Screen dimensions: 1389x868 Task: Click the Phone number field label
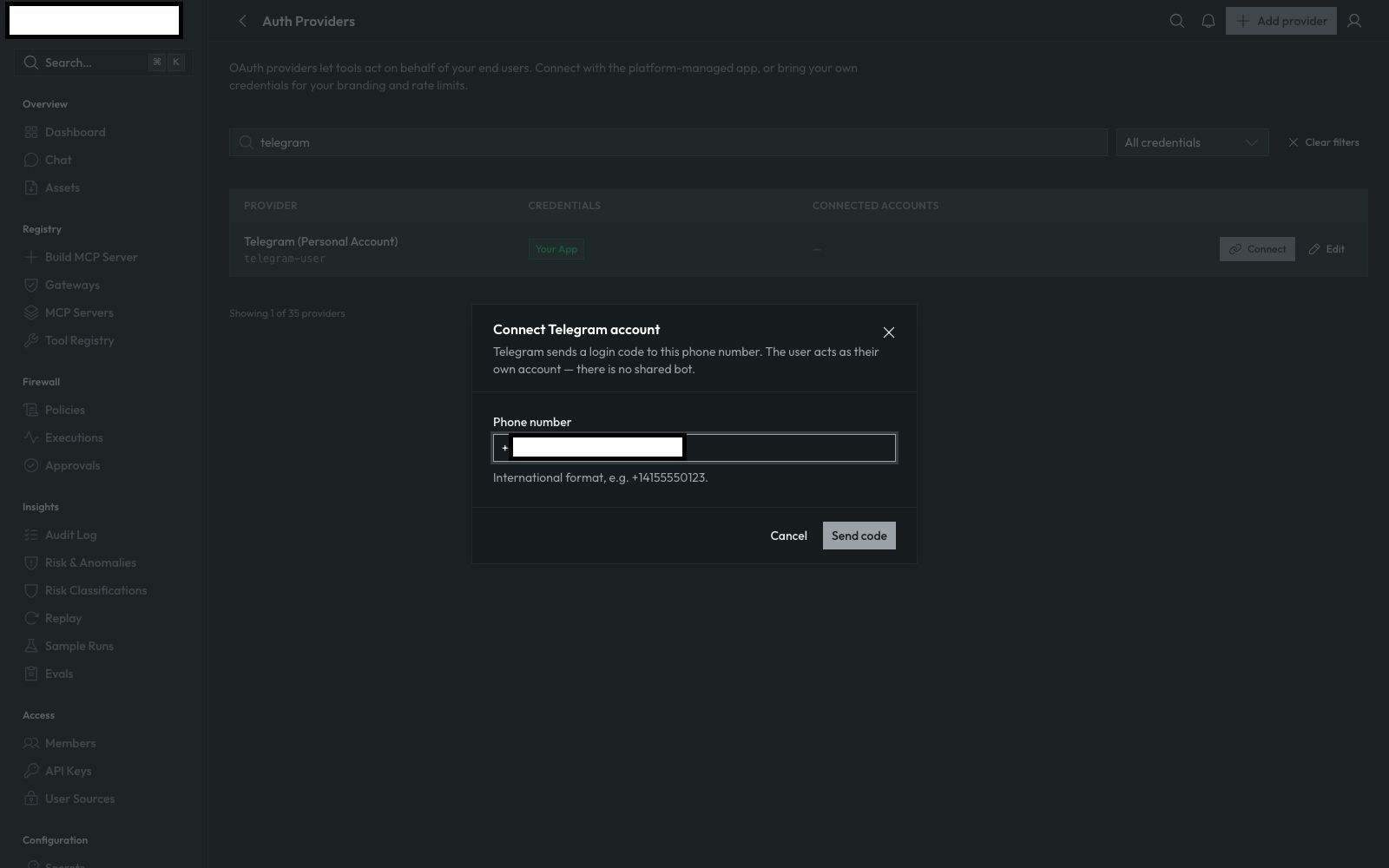(x=532, y=422)
